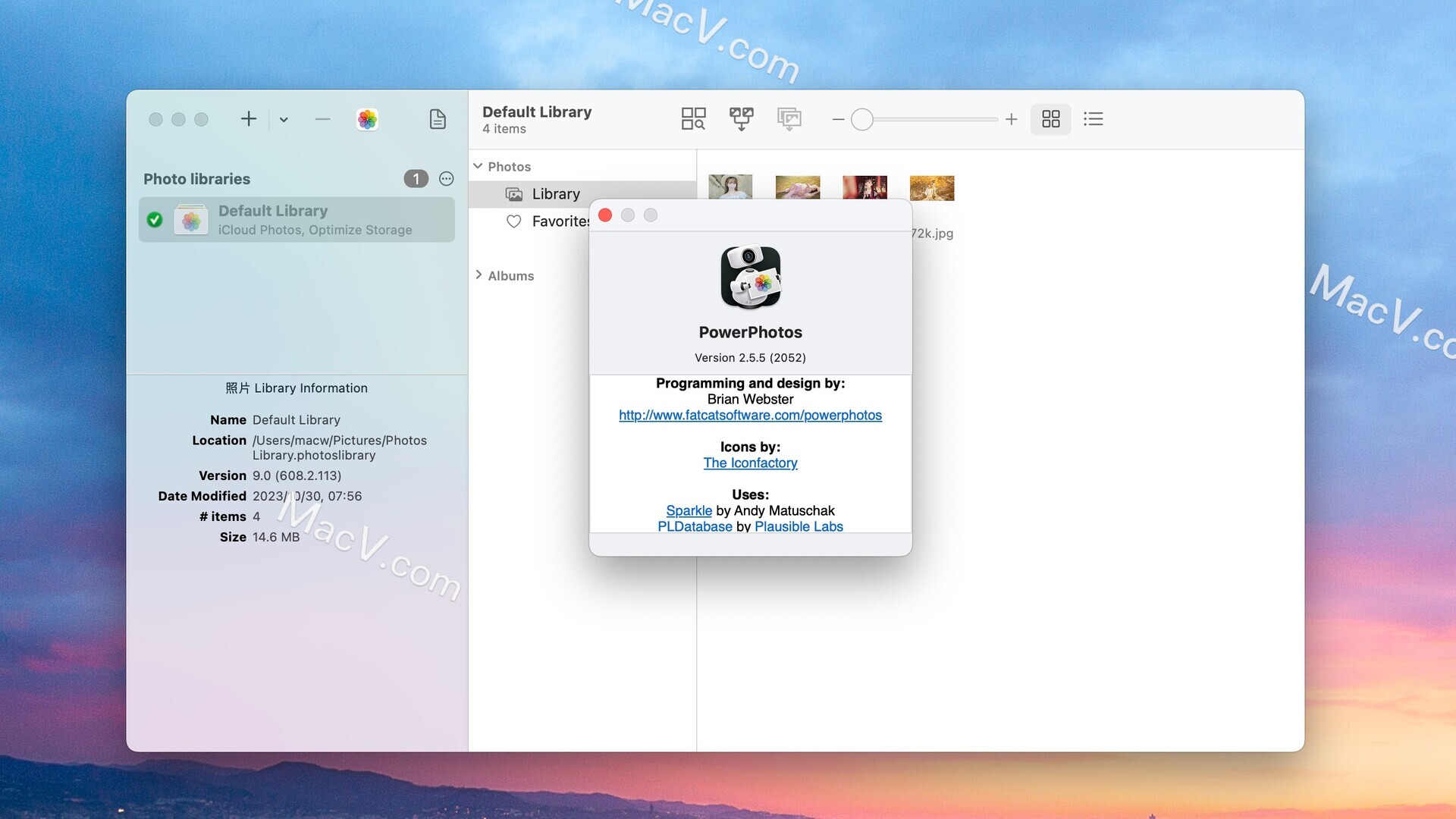Click the document info toolbar icon

[438, 119]
